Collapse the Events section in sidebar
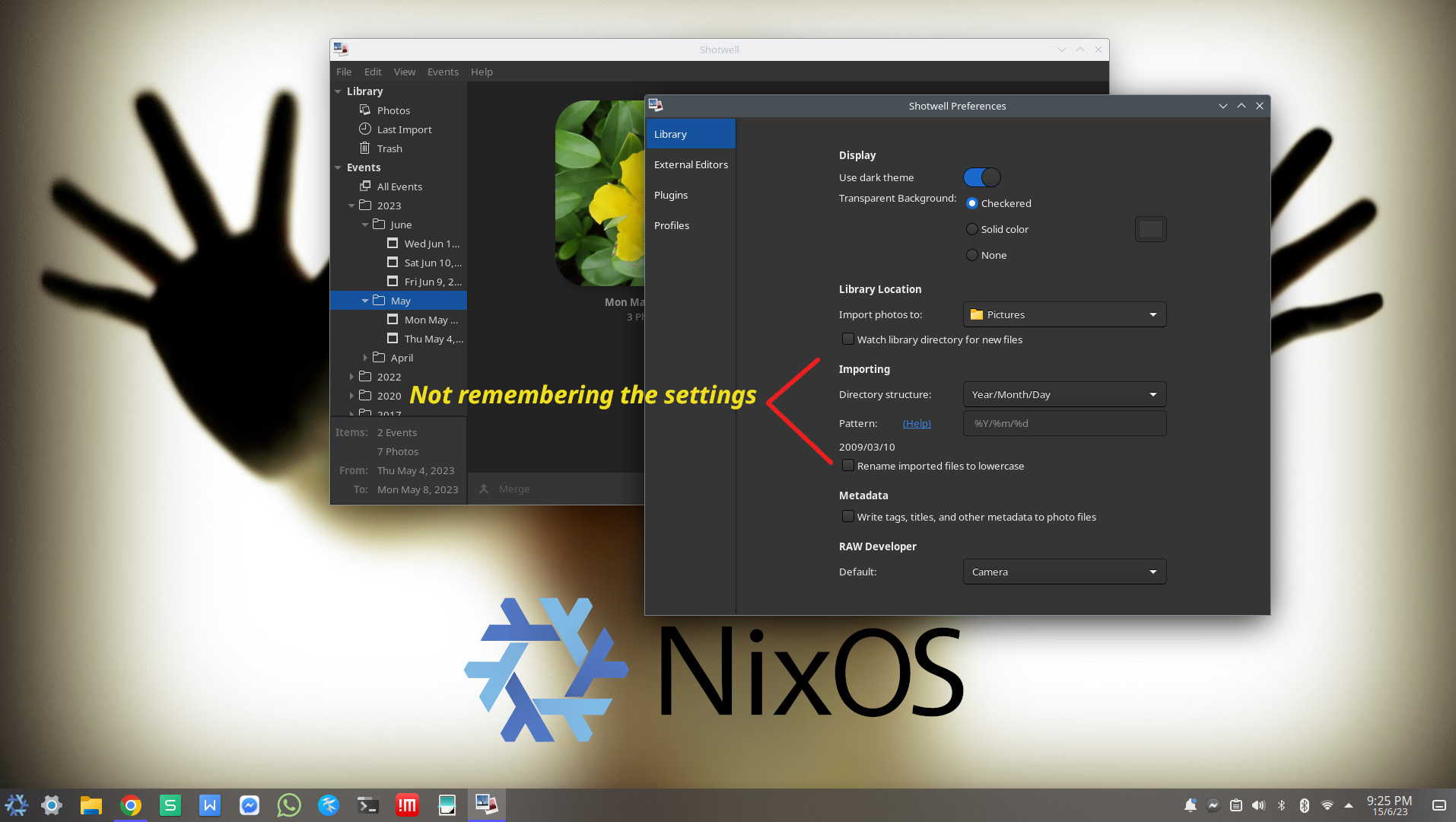The height and width of the screenshot is (822, 1456). pyautogui.click(x=338, y=167)
